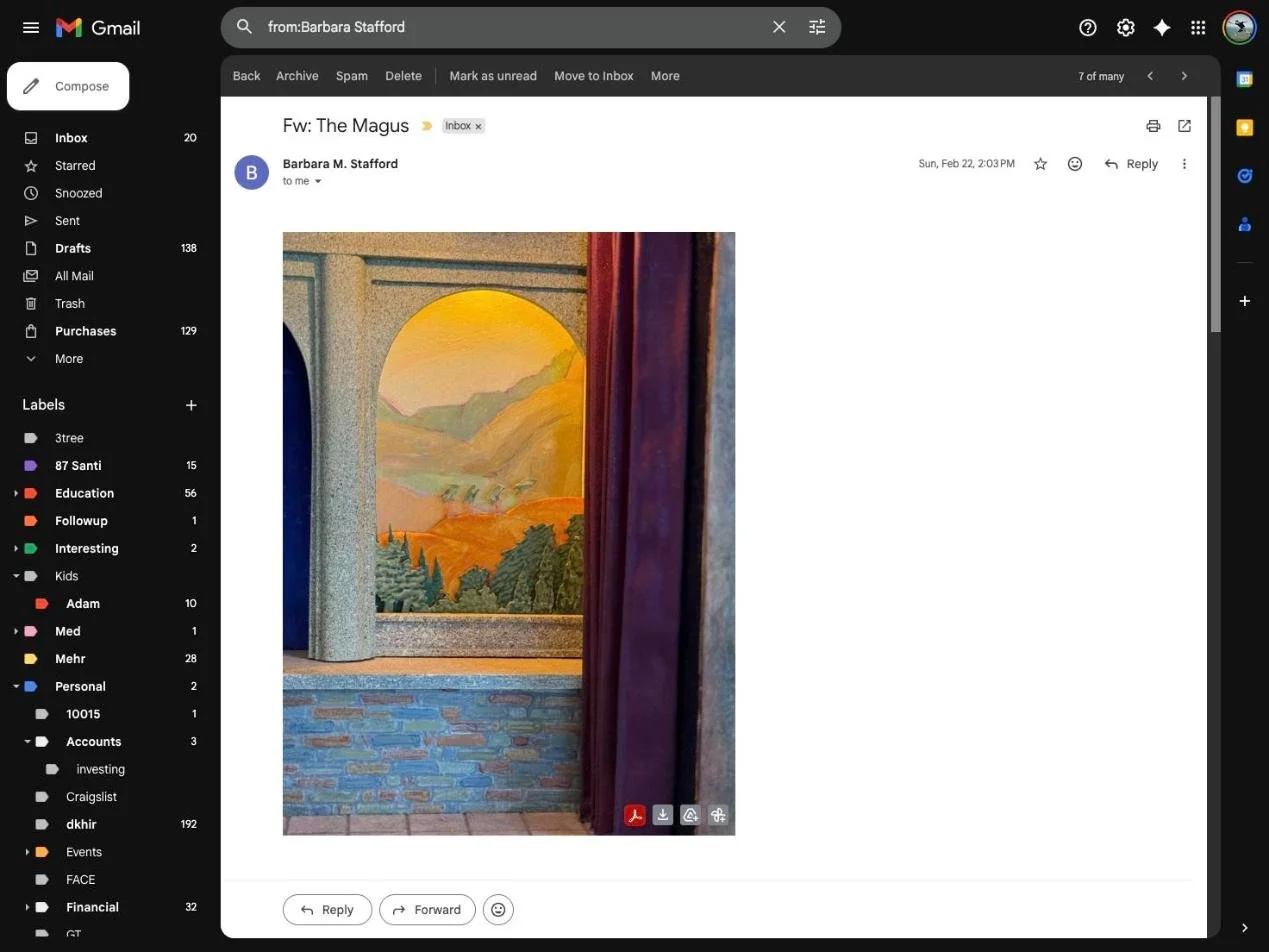Remove the Inbox label chip with its x
The height and width of the screenshot is (952, 1269).
click(478, 126)
